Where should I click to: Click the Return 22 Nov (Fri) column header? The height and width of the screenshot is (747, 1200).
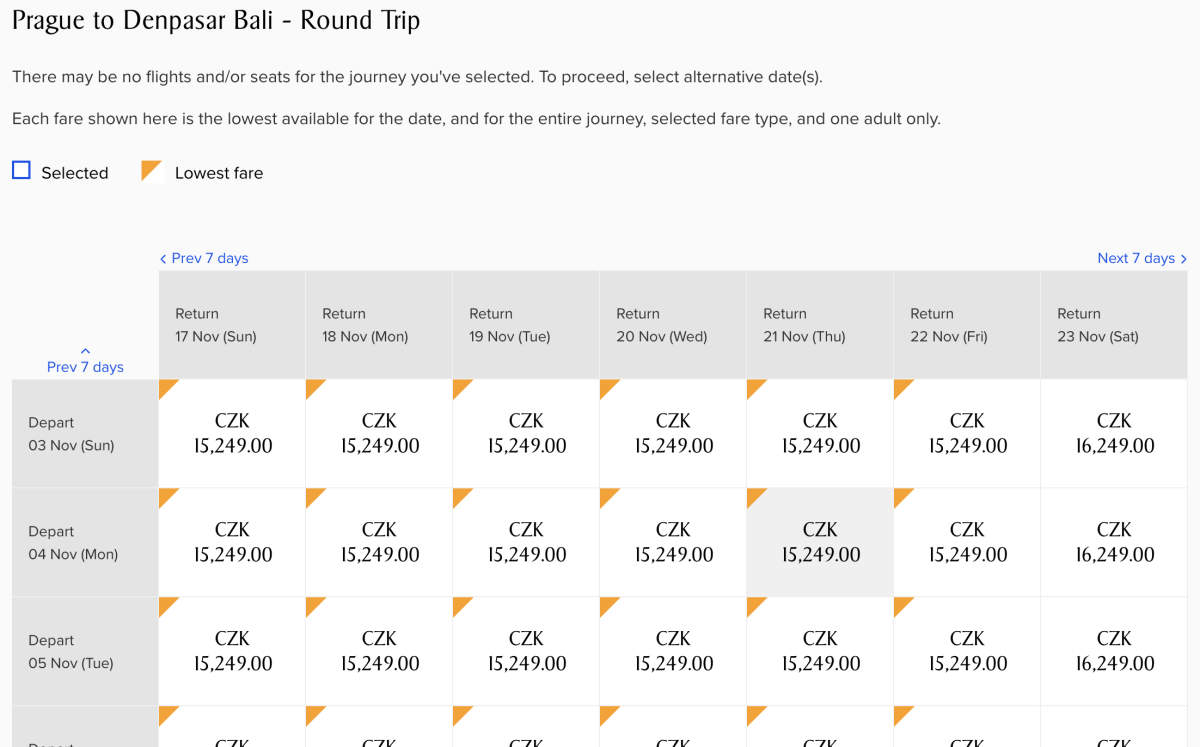pyautogui.click(x=967, y=325)
